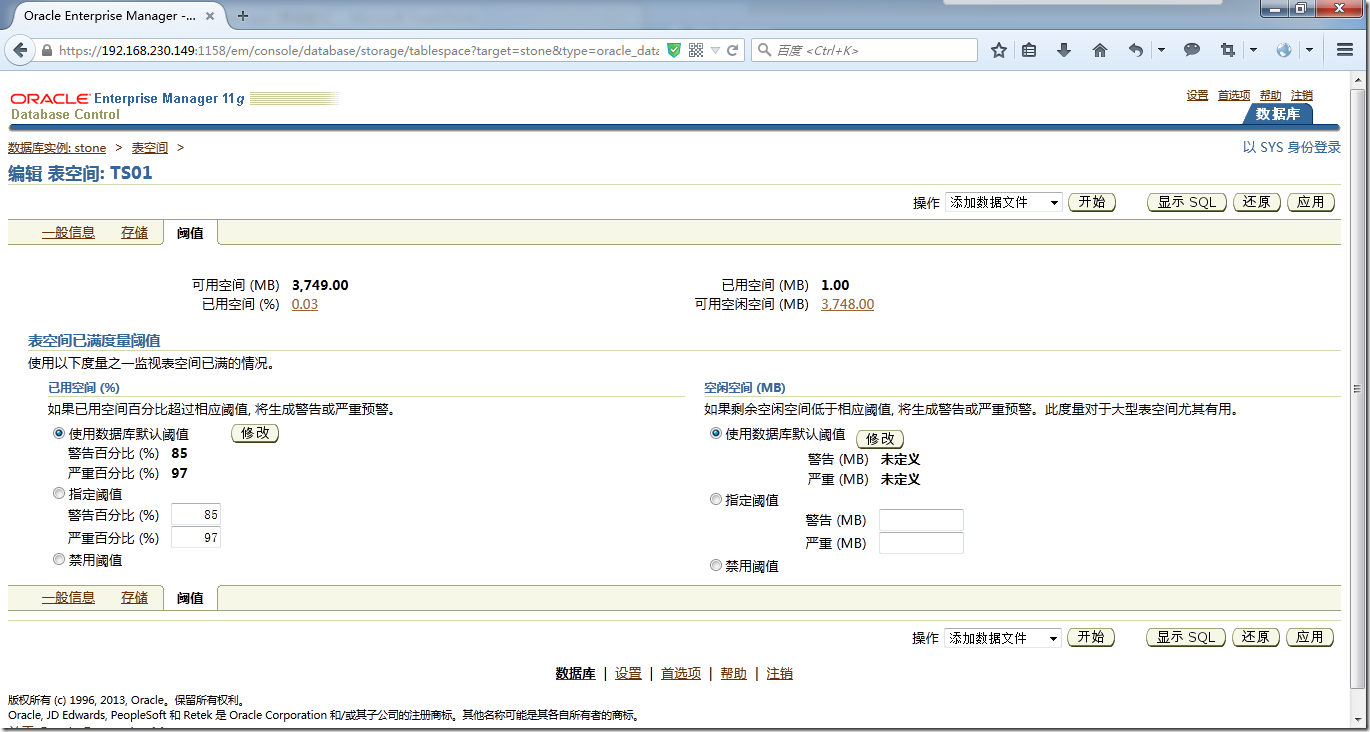Screen dimensions: 1370x732
Task: Expand the dropdown arrow beside the globe icon
Action: pos(1309,50)
